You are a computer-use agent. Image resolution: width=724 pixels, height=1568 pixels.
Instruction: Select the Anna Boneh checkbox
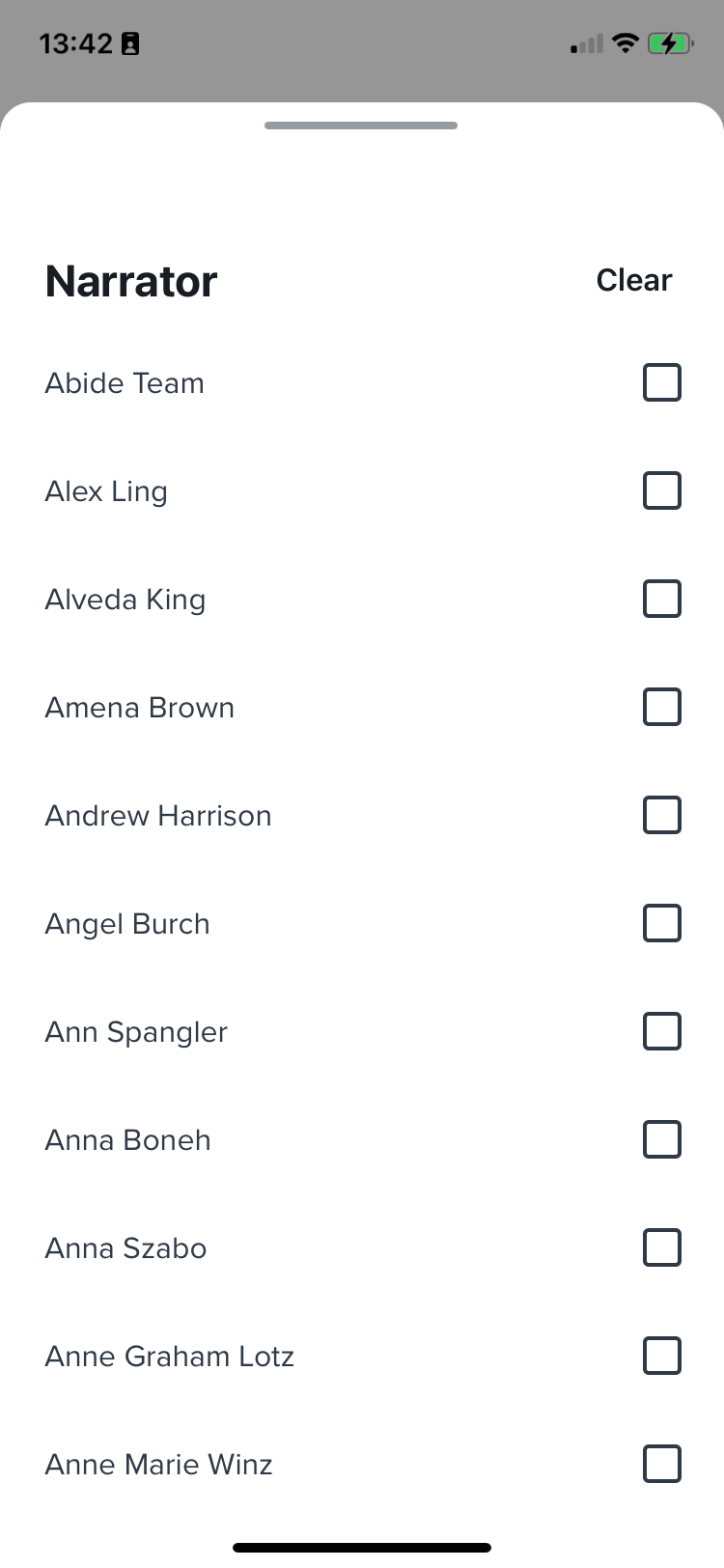pos(662,1139)
